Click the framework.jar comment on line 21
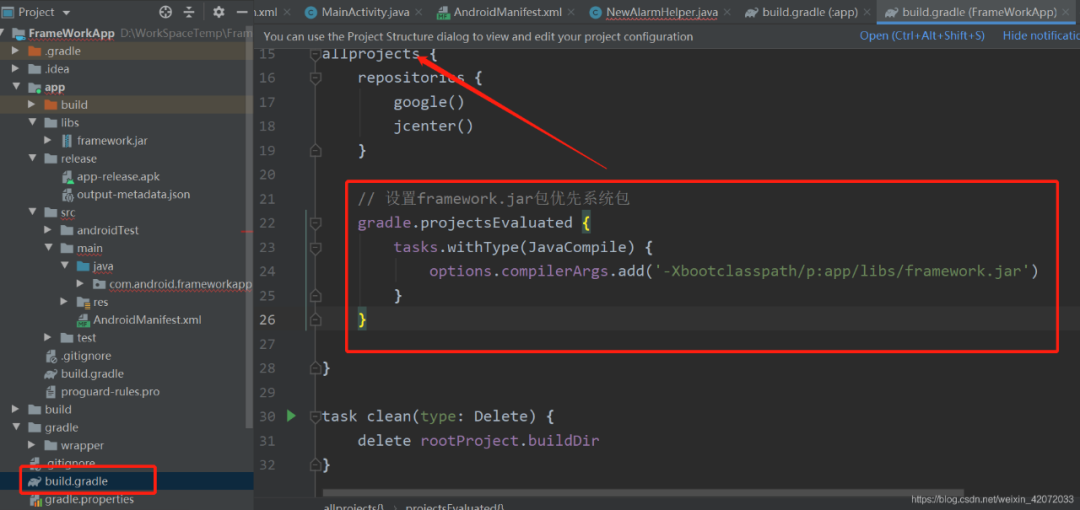The height and width of the screenshot is (510, 1080). tap(494, 198)
